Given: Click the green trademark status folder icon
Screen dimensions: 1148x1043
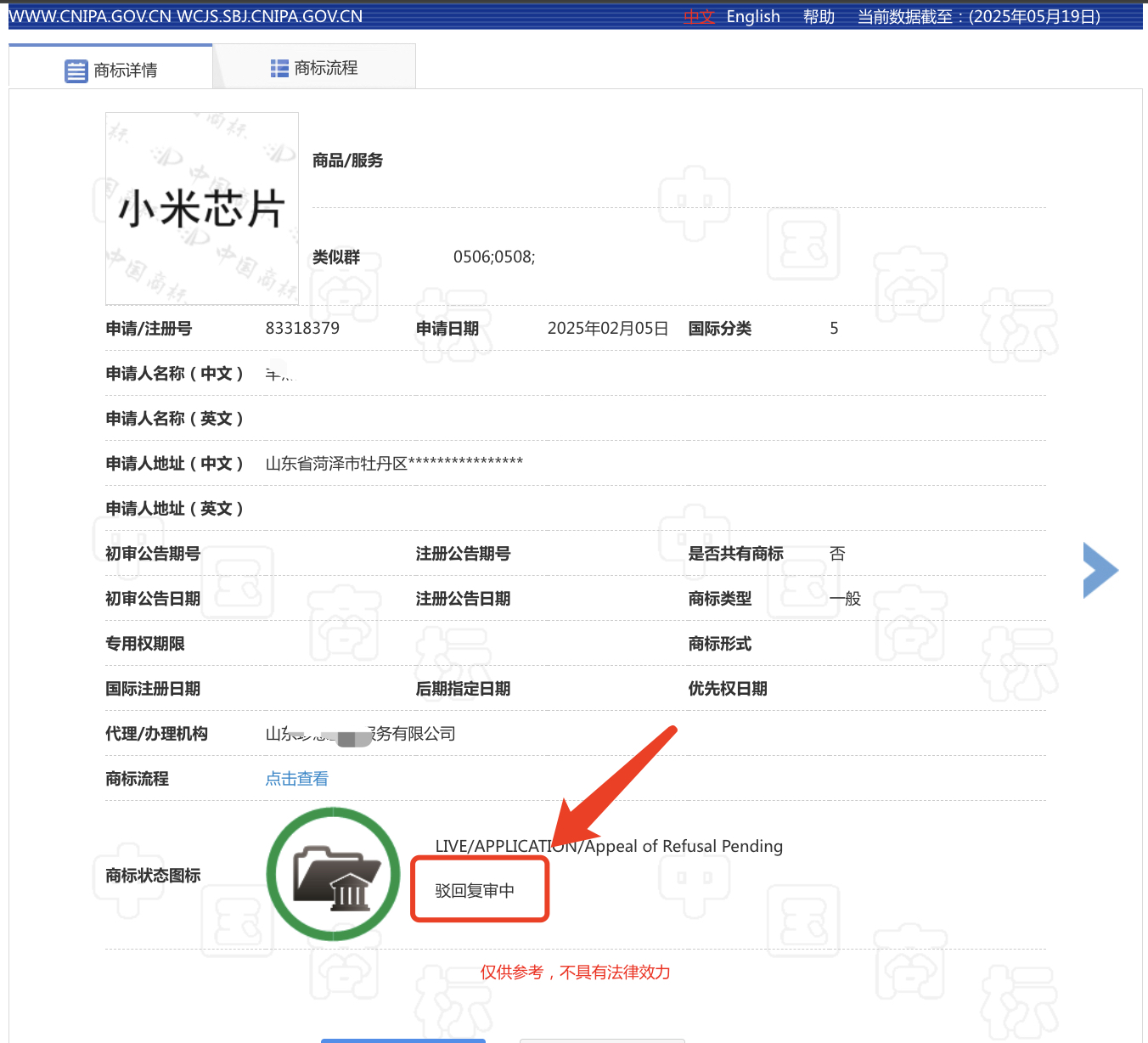Looking at the screenshot, I should [x=333, y=874].
